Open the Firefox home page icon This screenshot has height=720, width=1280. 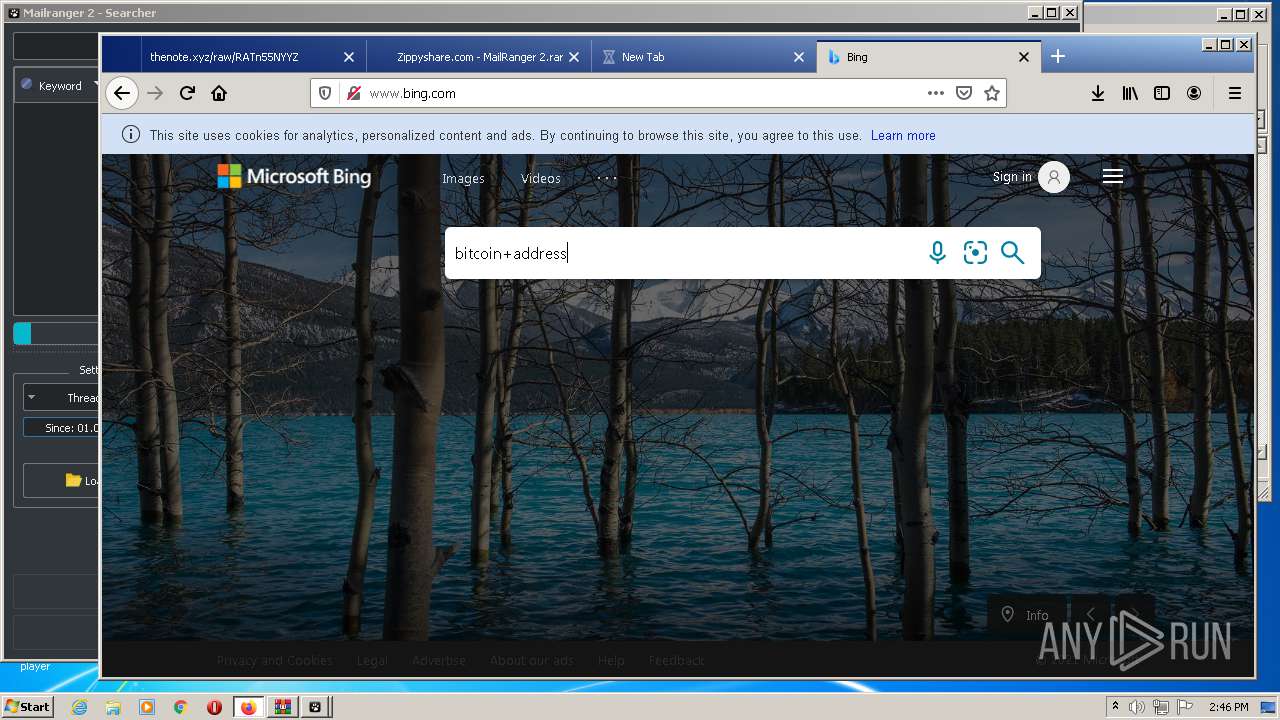219,93
